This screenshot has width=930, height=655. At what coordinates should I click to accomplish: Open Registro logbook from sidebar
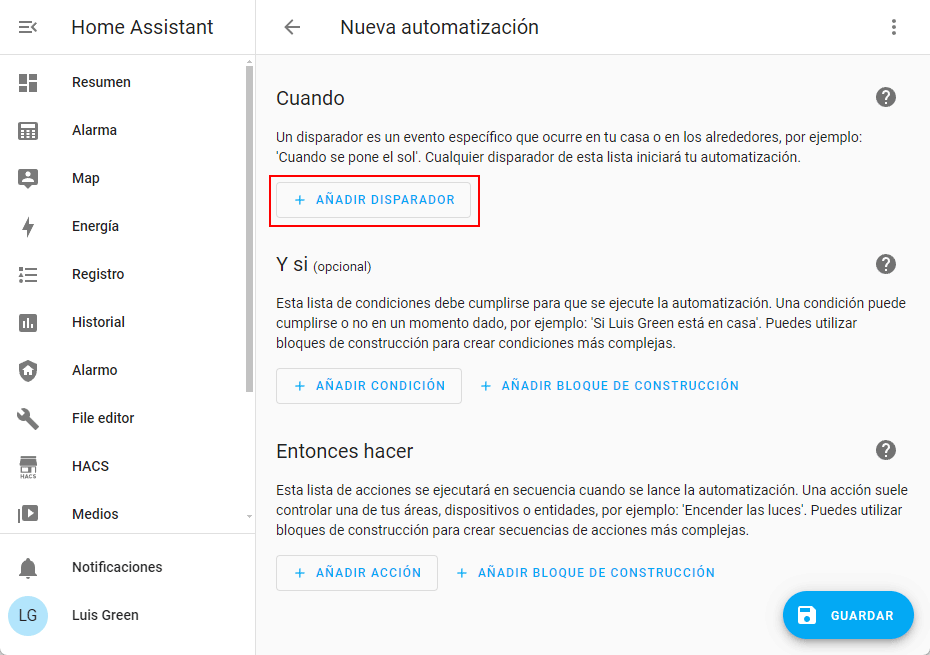[x=98, y=274]
